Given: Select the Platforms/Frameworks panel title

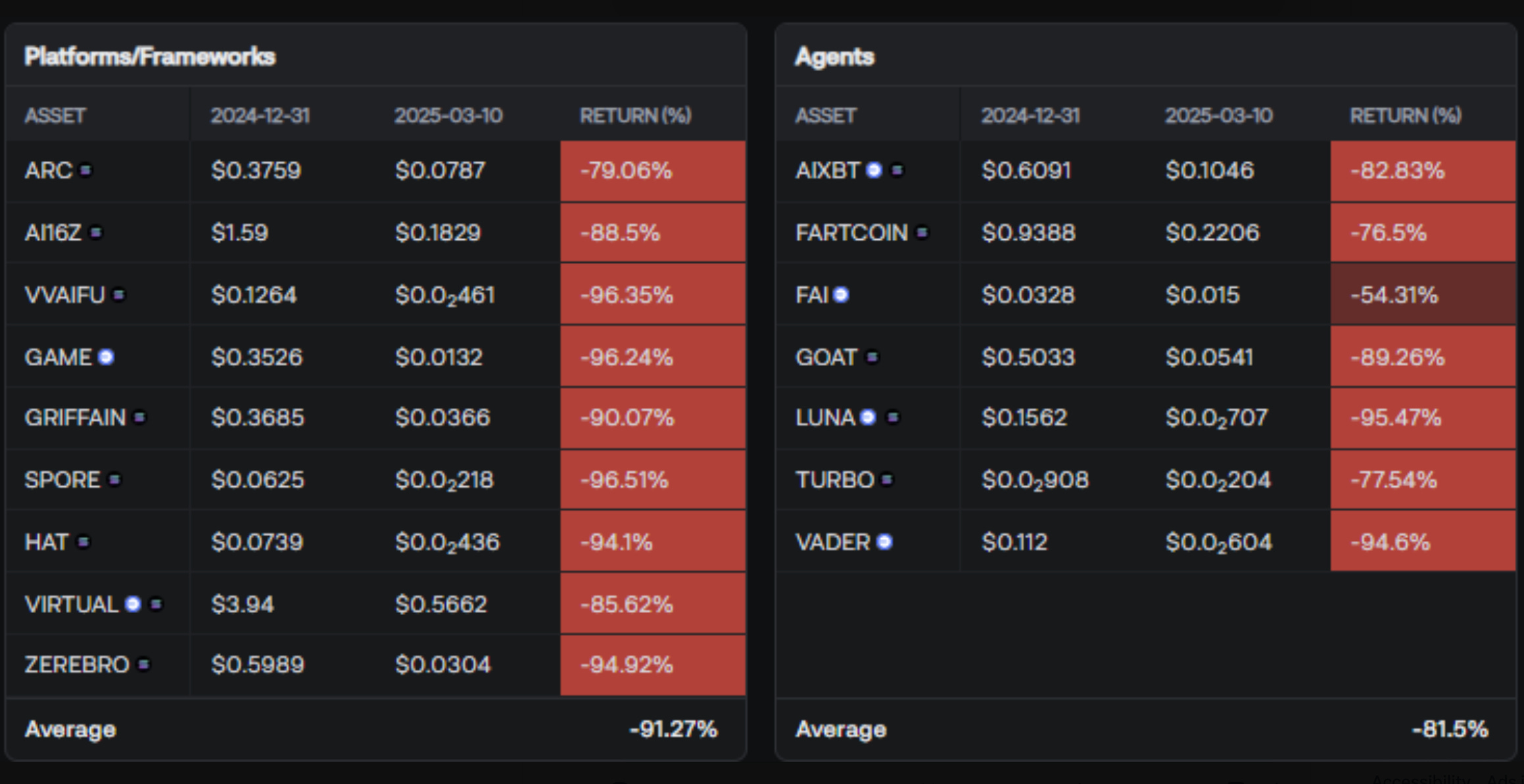Looking at the screenshot, I should 150,57.
